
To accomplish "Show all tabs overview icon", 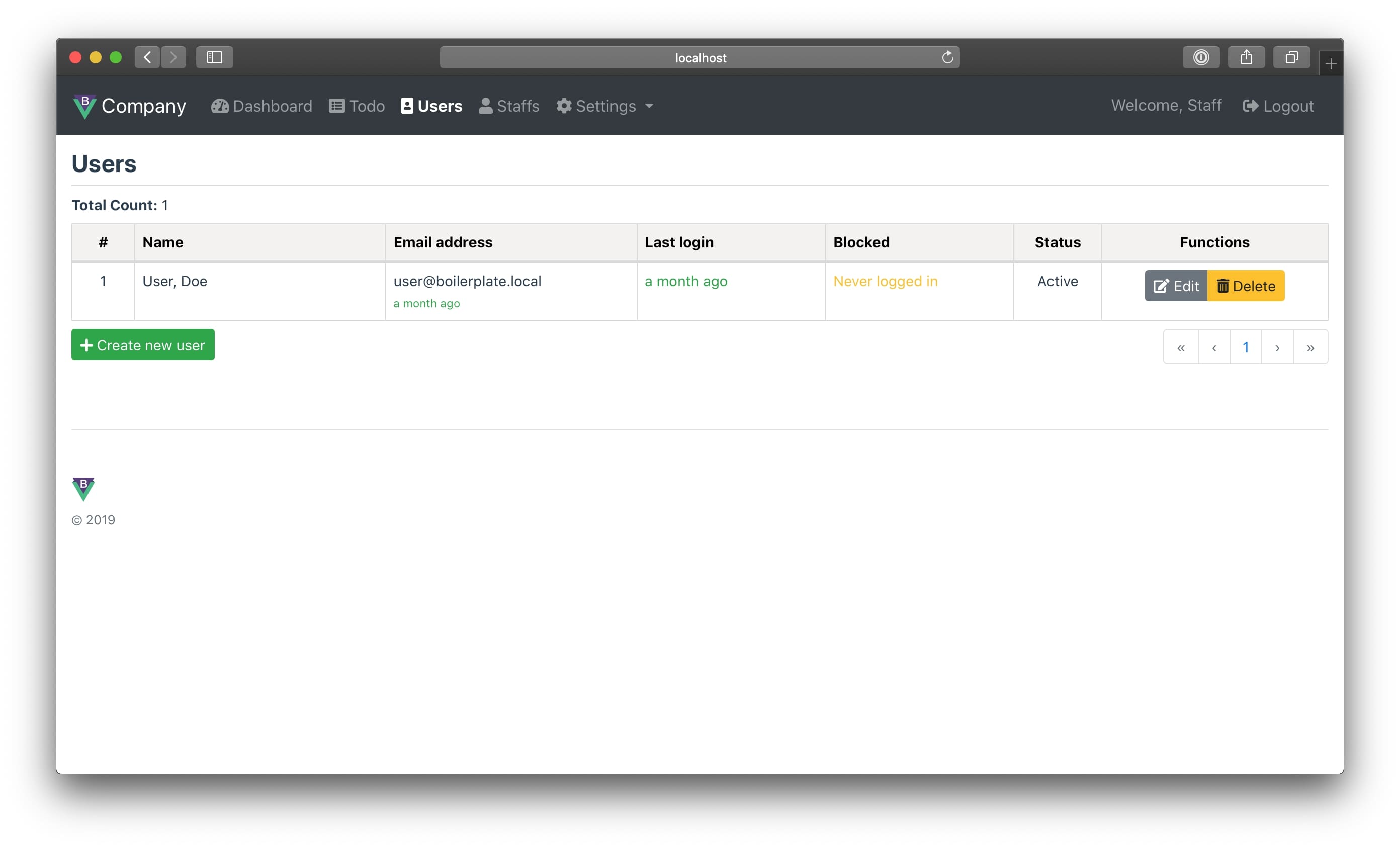I will pos(1291,57).
